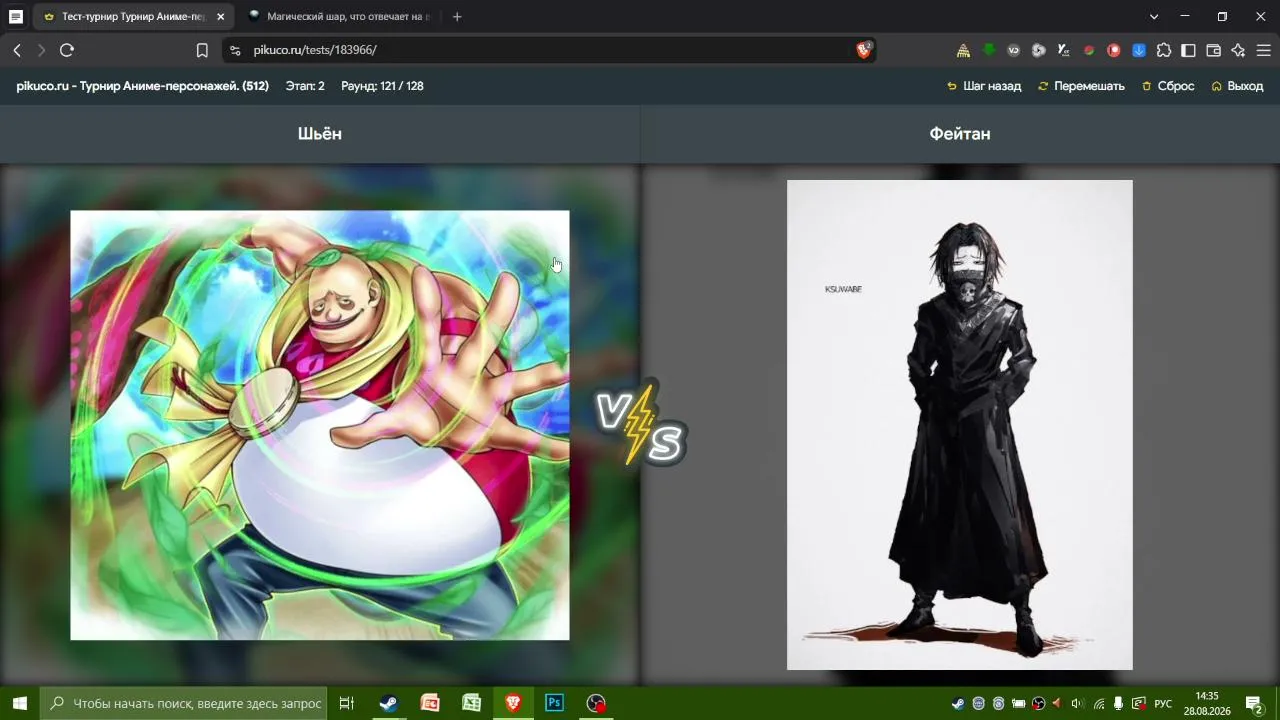Open Steam from the taskbar

388,703
